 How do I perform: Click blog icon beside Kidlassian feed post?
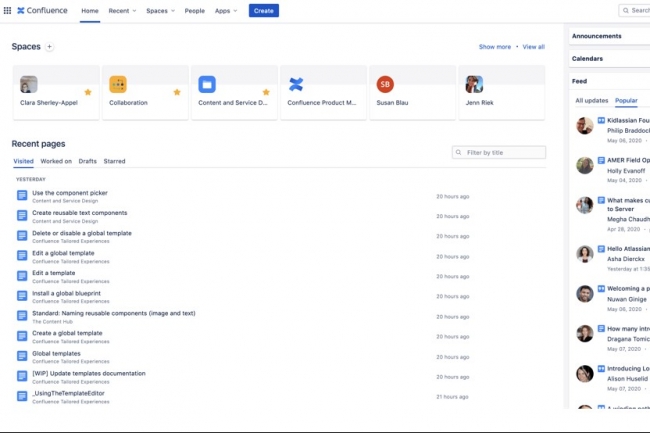coord(601,120)
